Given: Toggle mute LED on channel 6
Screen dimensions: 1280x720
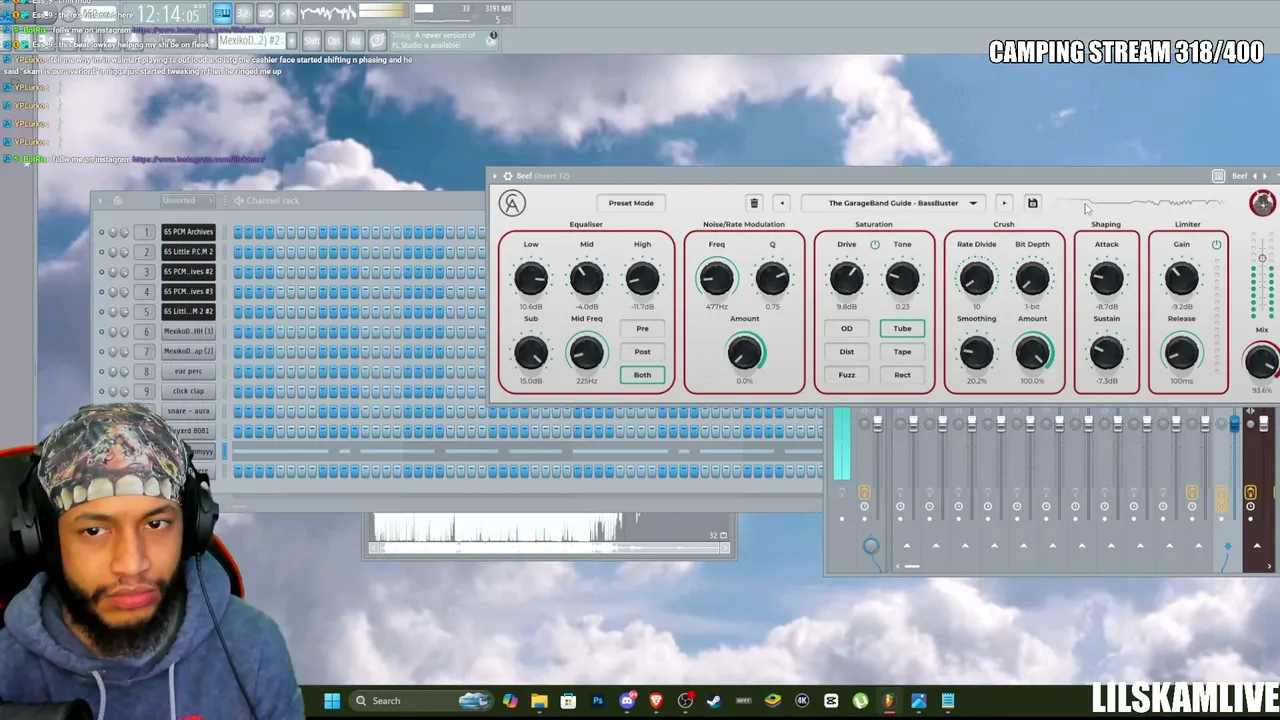Looking at the screenshot, I should [101, 331].
